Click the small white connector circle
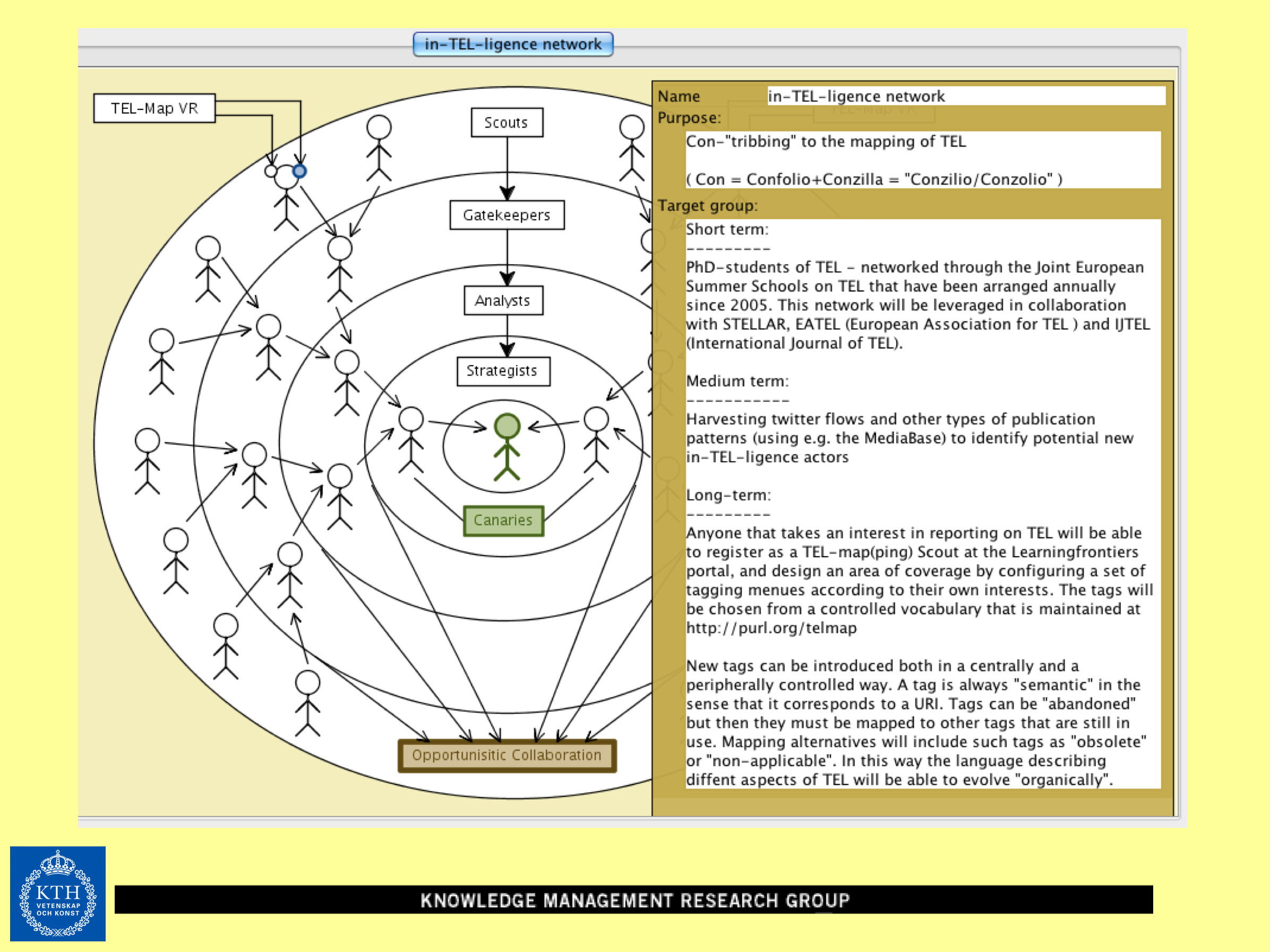This screenshot has height=952, width=1270. click(270, 171)
